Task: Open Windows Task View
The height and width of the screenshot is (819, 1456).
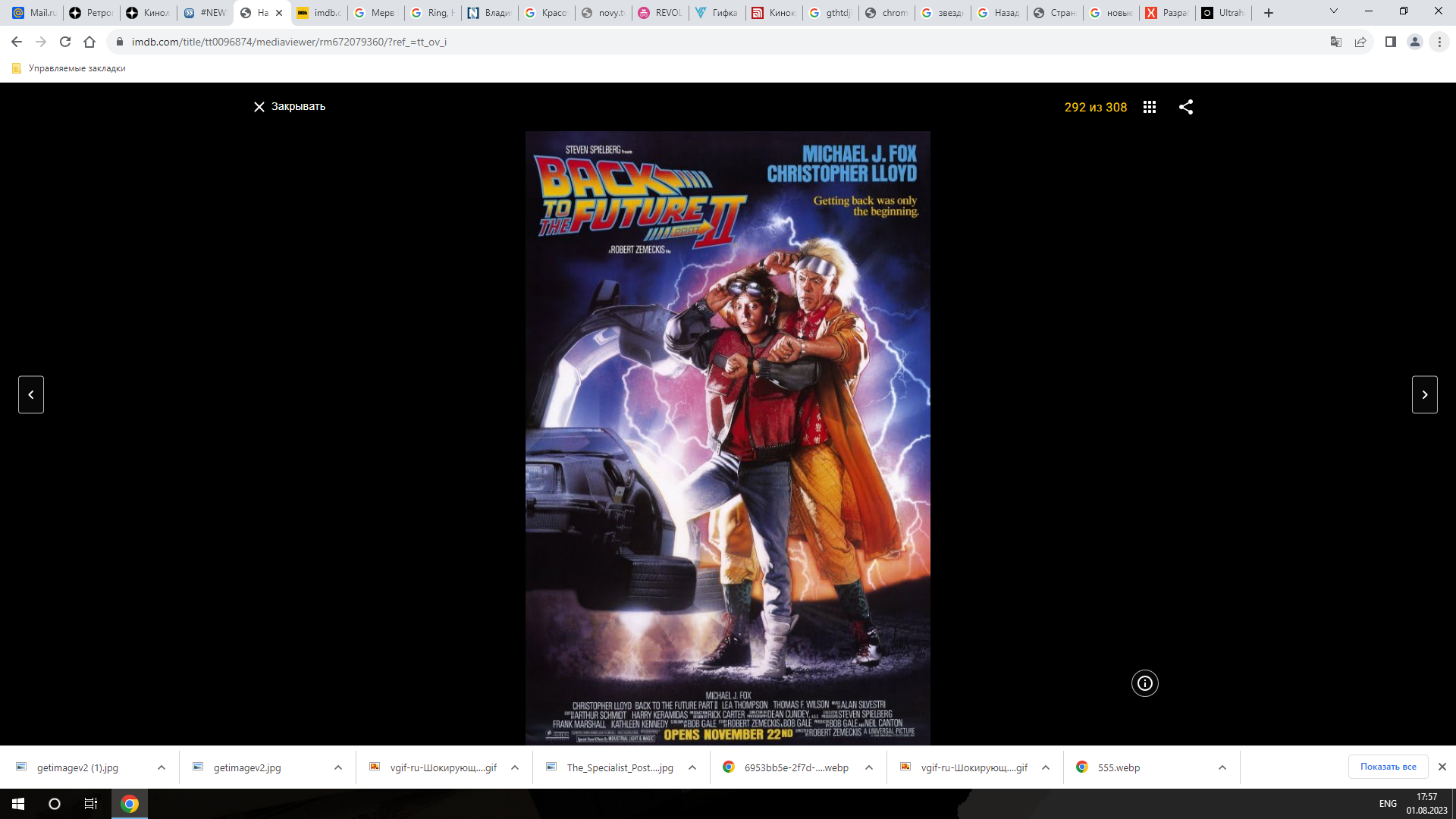Action: click(91, 804)
